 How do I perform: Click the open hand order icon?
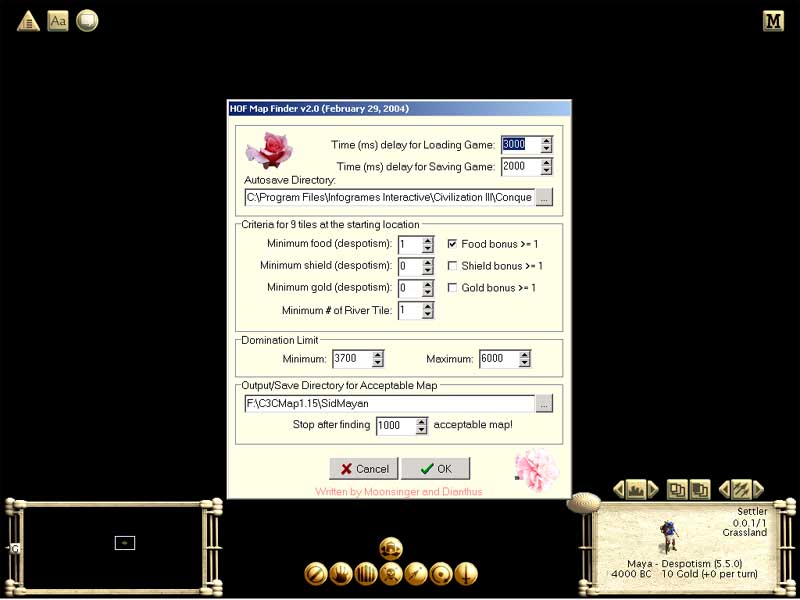pos(340,574)
